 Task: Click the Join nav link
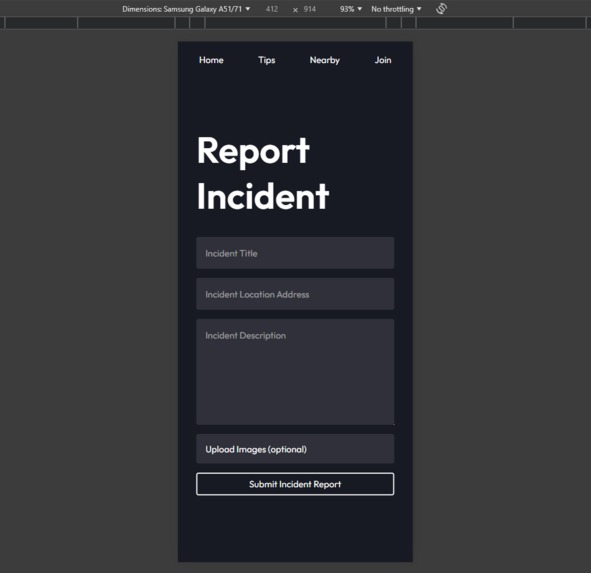click(383, 60)
